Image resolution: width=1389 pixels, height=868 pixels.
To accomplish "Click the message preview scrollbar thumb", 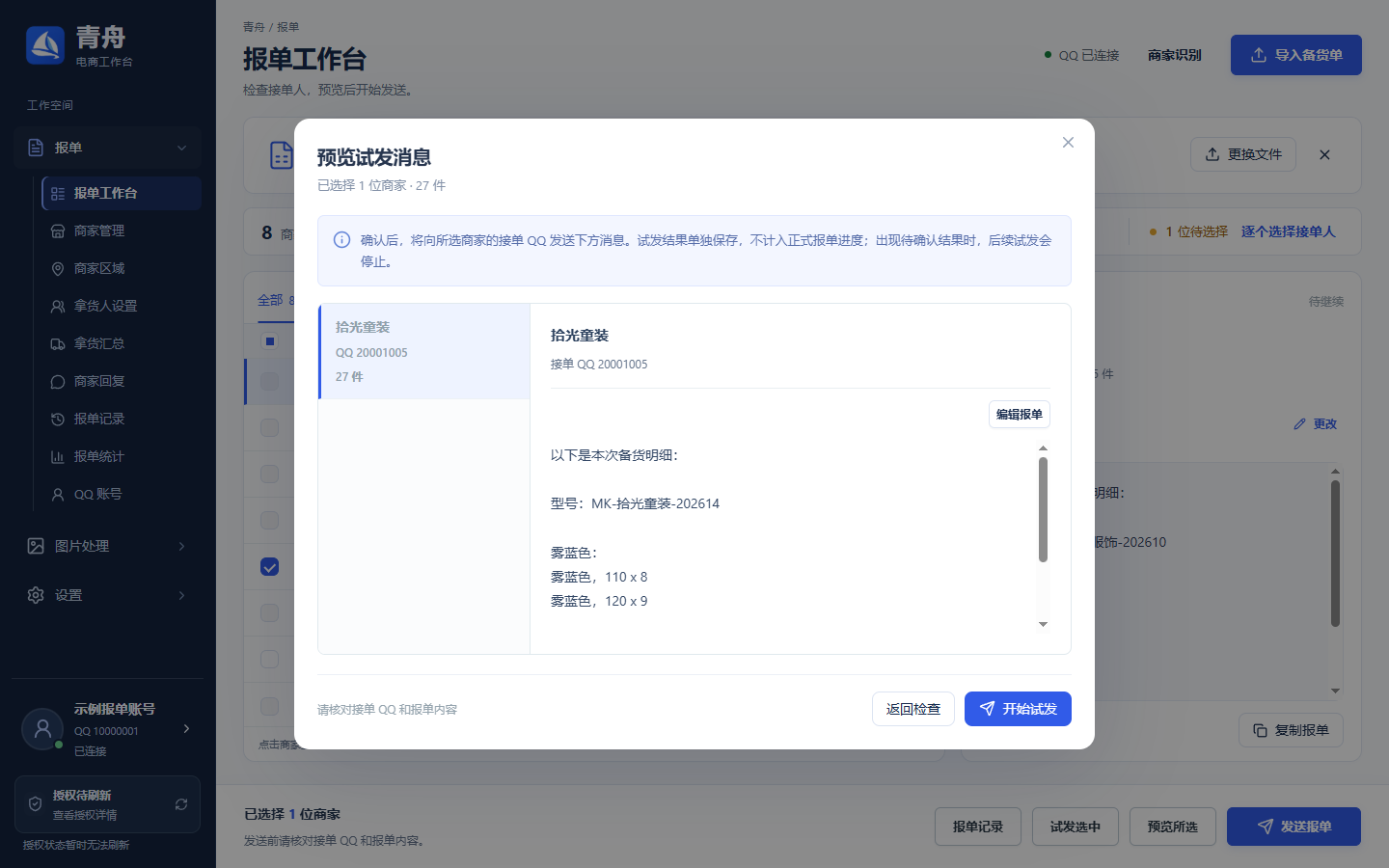I will pos(1043,509).
